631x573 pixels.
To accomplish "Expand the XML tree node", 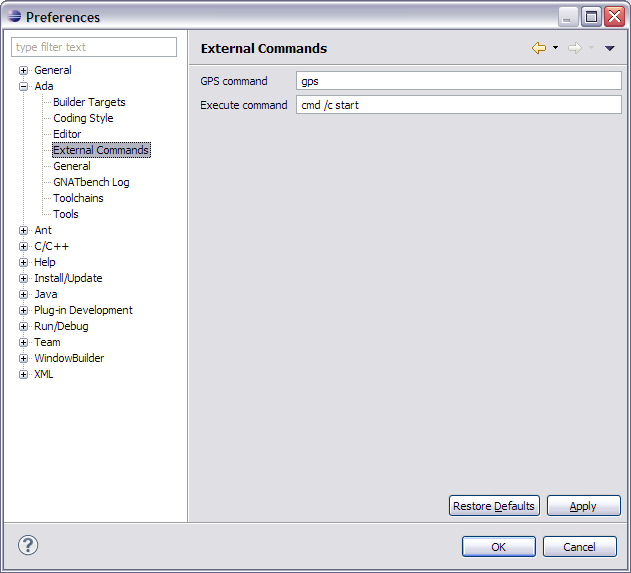I will click(x=23, y=375).
